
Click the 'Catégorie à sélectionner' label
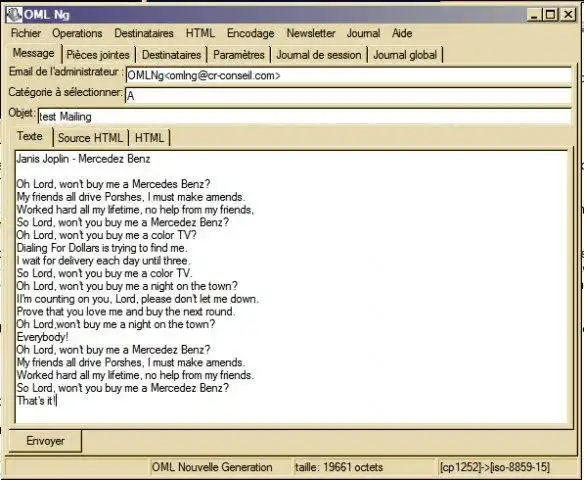66,92
